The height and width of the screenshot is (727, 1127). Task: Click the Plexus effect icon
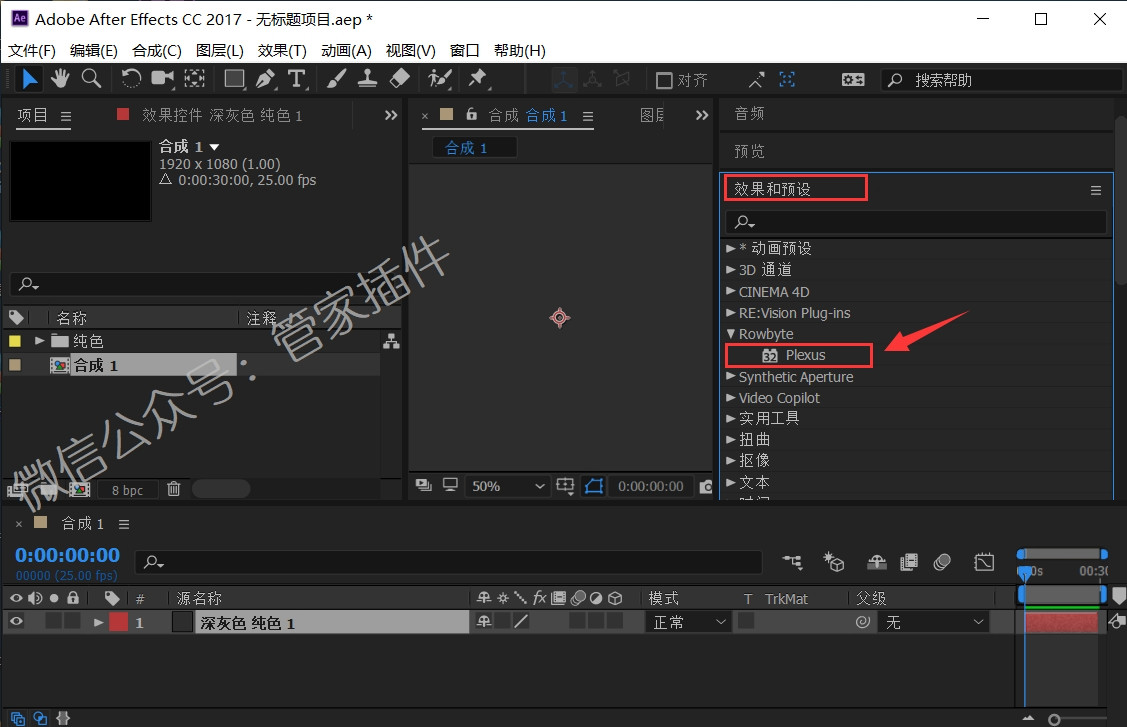click(x=770, y=355)
